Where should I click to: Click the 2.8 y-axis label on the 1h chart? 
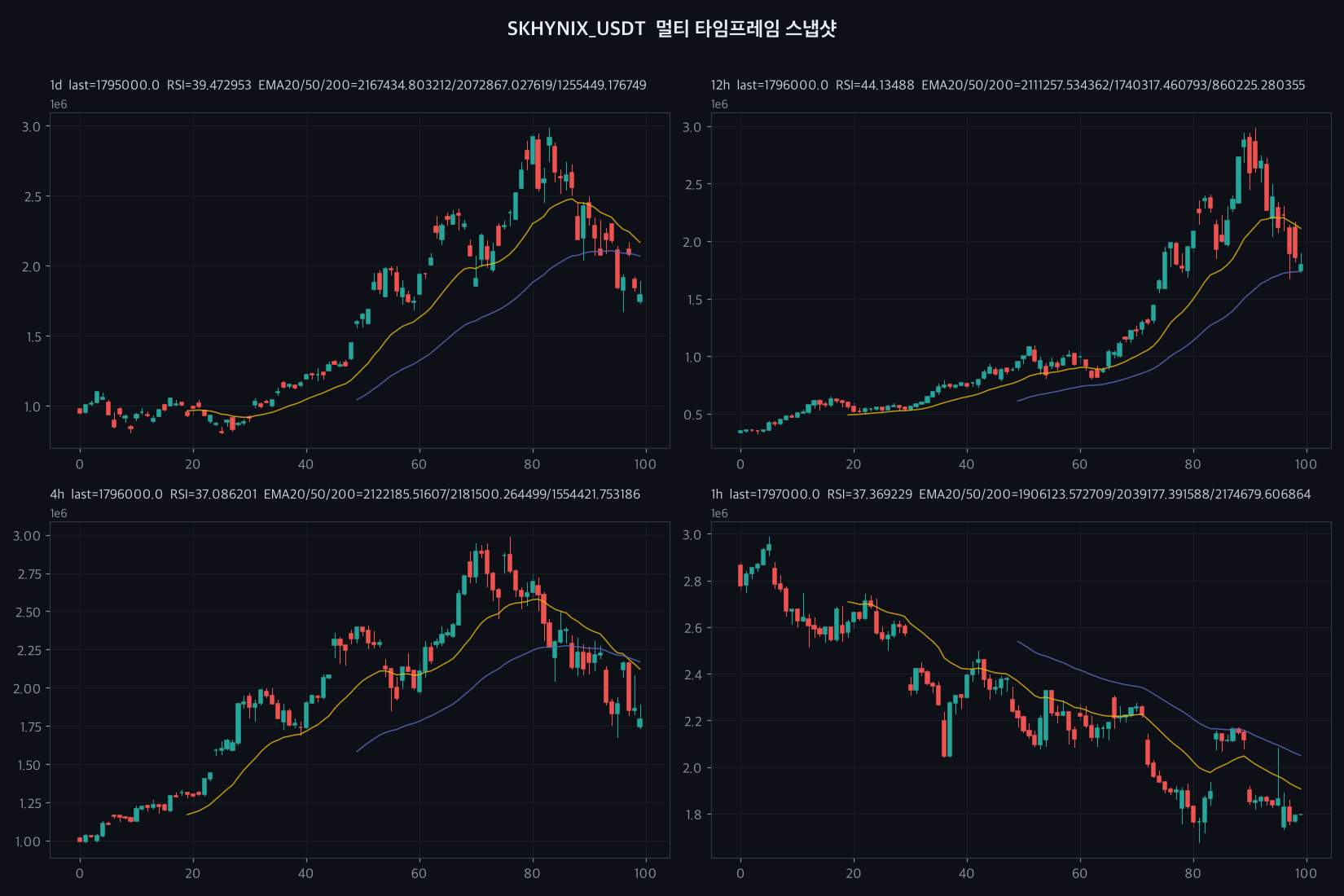click(x=692, y=582)
